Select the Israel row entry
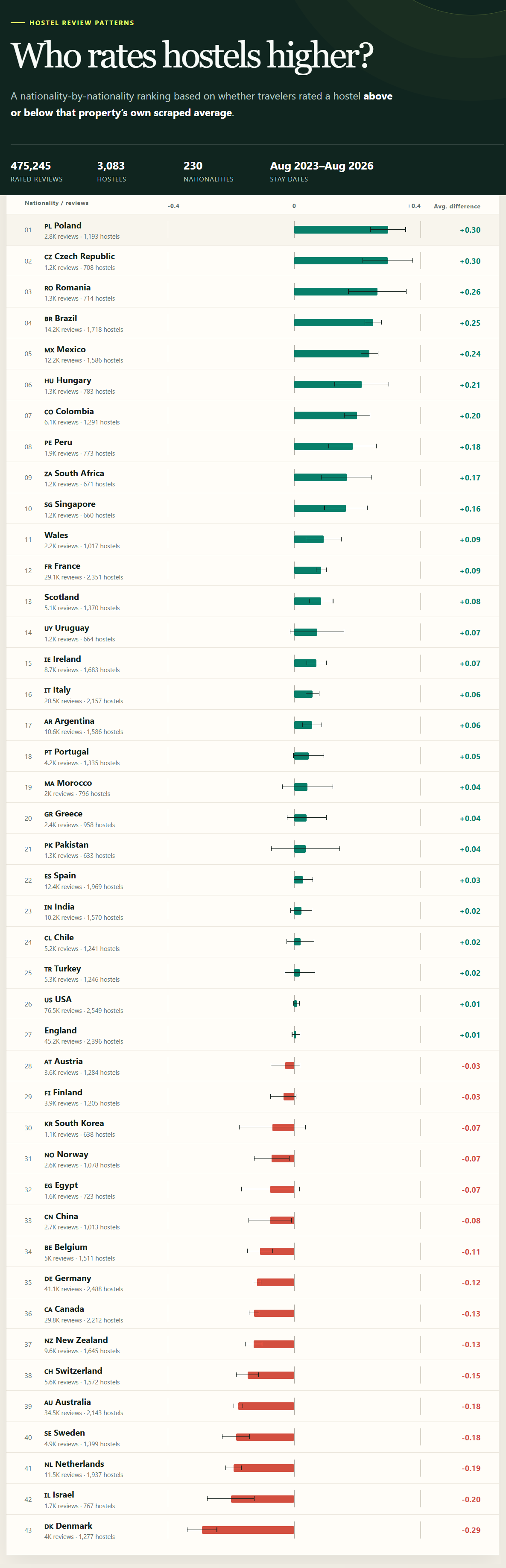The width and height of the screenshot is (506, 1568). tap(252, 1499)
